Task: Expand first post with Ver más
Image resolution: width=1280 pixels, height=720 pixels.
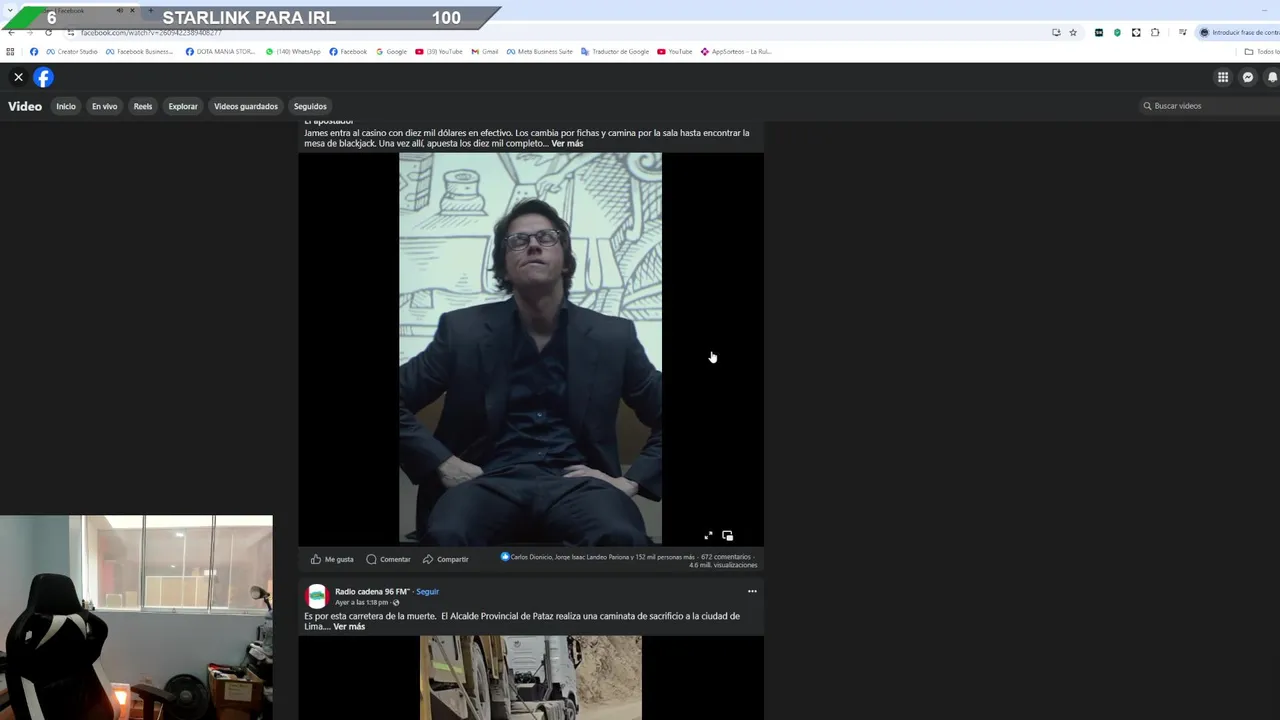Action: pyautogui.click(x=567, y=144)
